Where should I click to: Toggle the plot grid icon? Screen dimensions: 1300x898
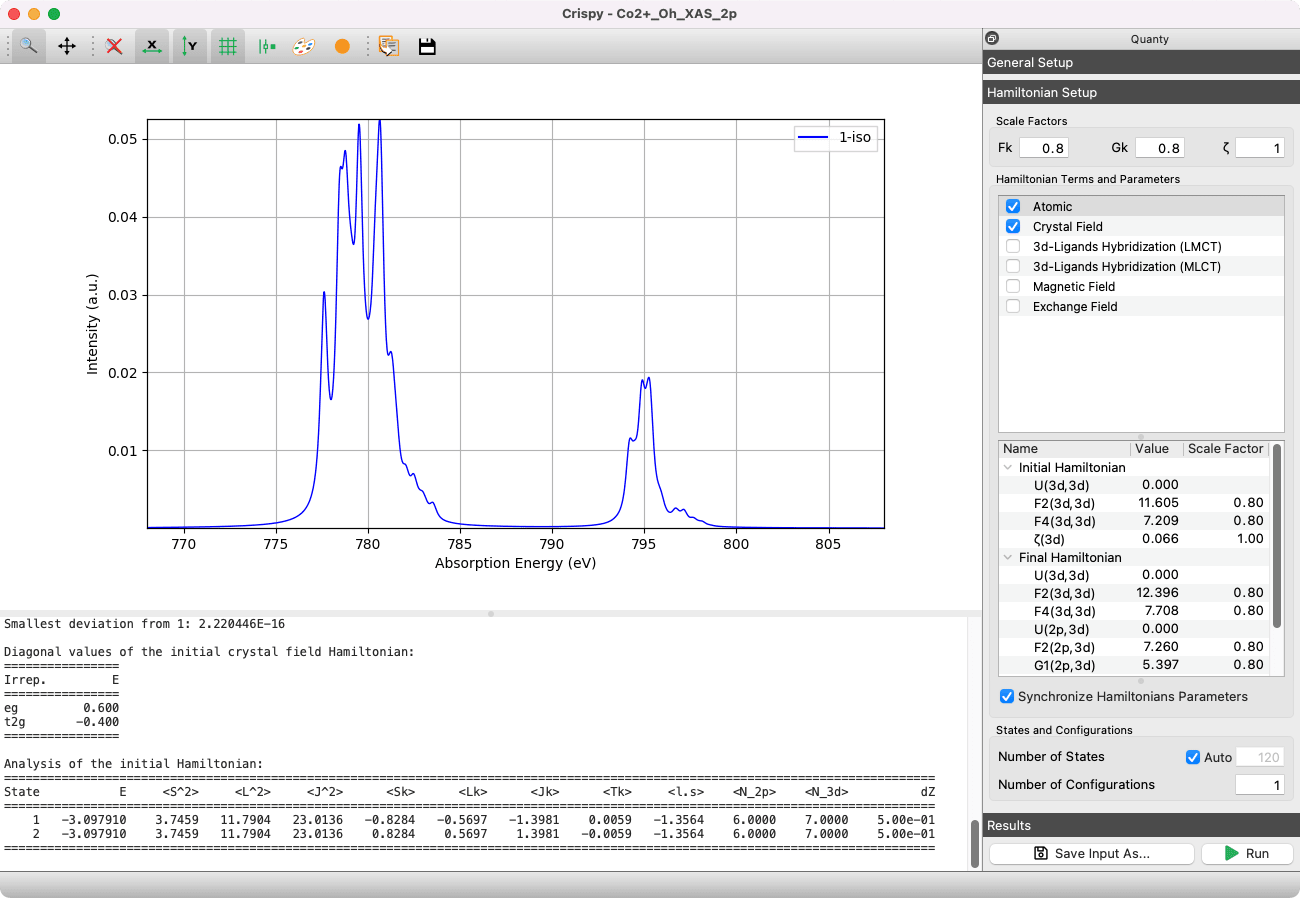click(228, 46)
